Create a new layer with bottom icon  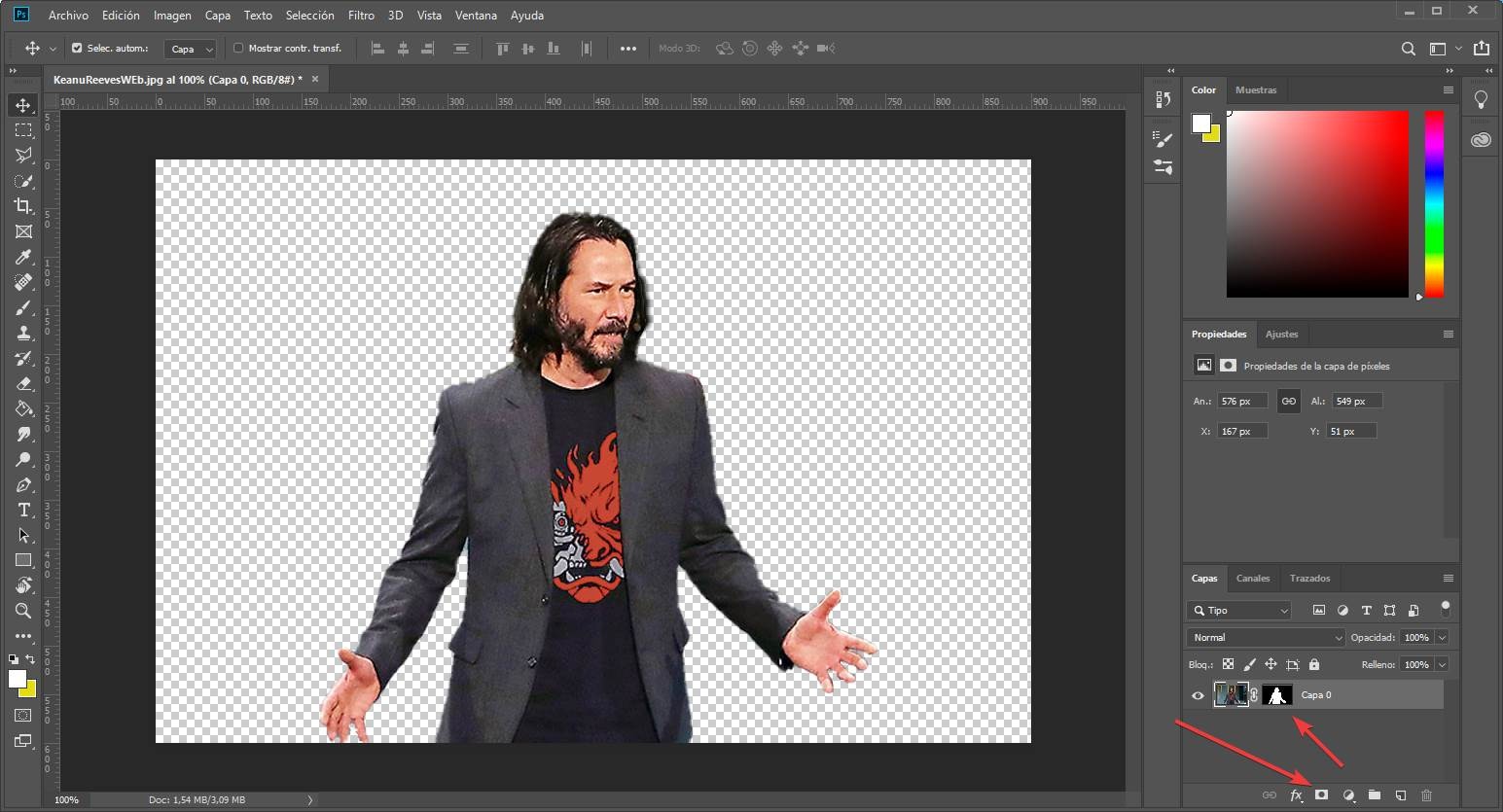click(x=1400, y=794)
